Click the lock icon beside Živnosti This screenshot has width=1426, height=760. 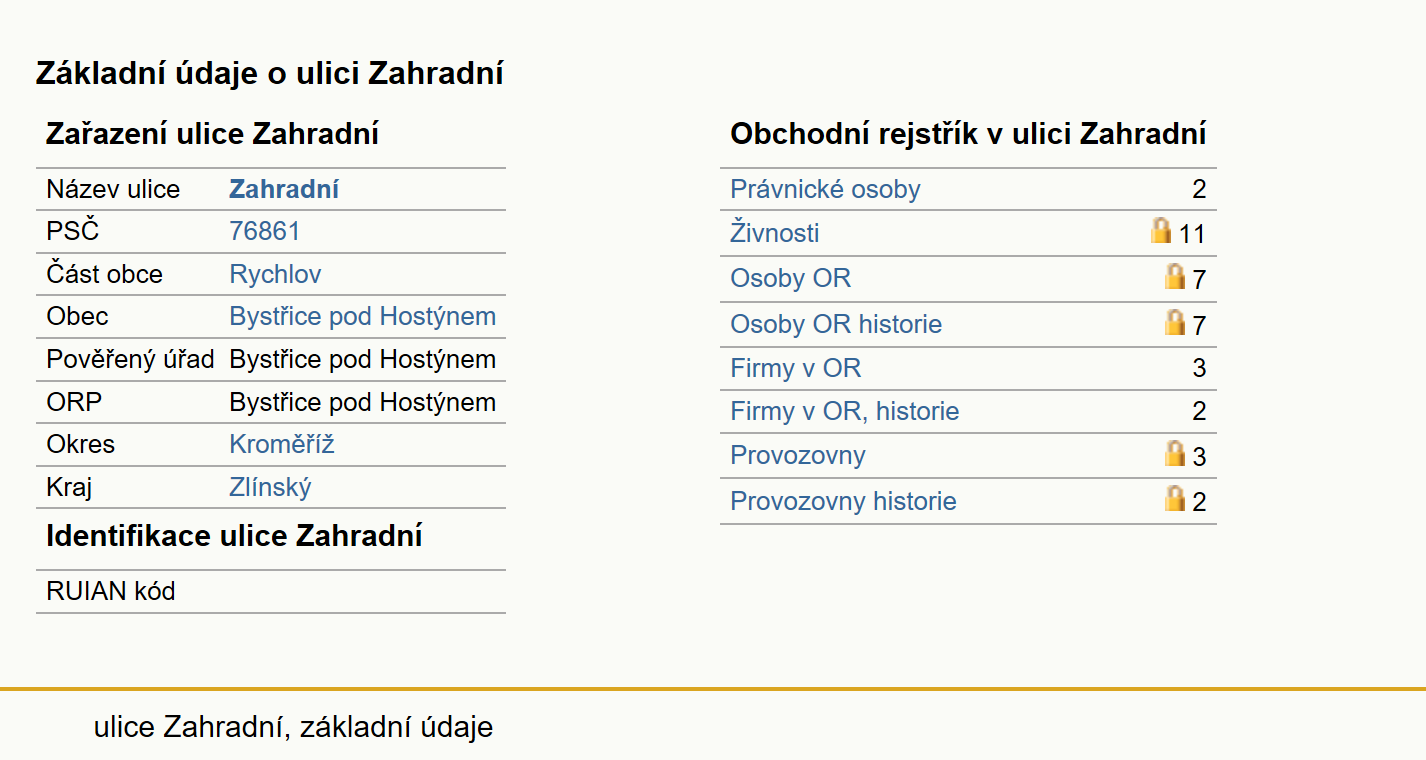coord(1161,231)
